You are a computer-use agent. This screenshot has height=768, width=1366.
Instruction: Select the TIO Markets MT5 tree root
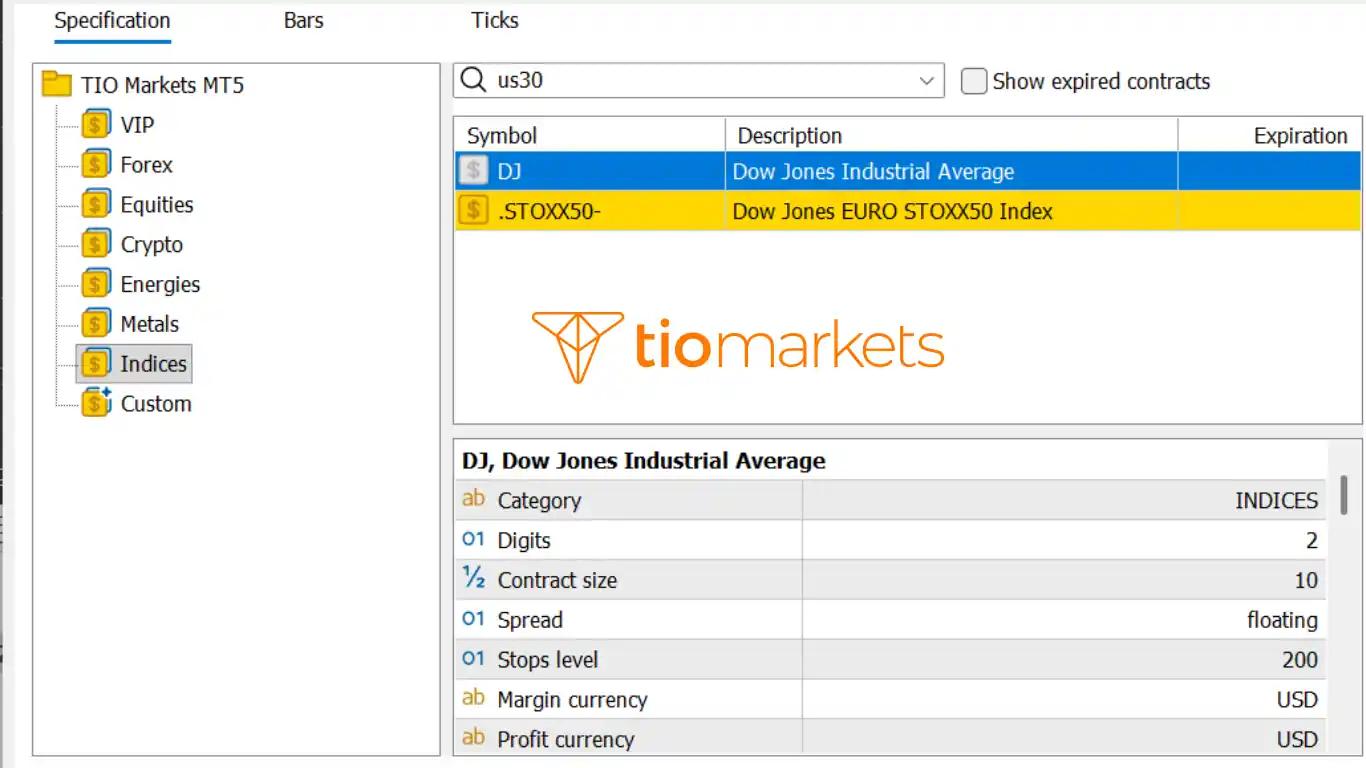(x=162, y=85)
